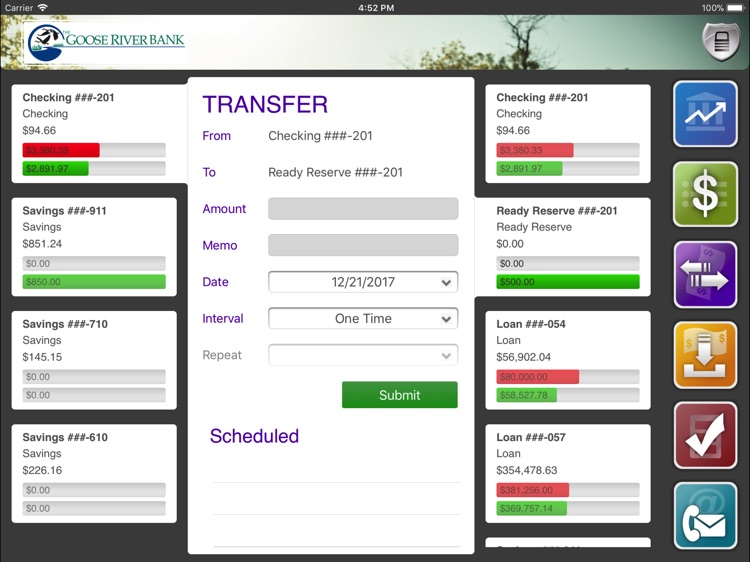Click the $226.16 balance in Savings ###-610
Screen dimensions: 750x562
[42, 470]
